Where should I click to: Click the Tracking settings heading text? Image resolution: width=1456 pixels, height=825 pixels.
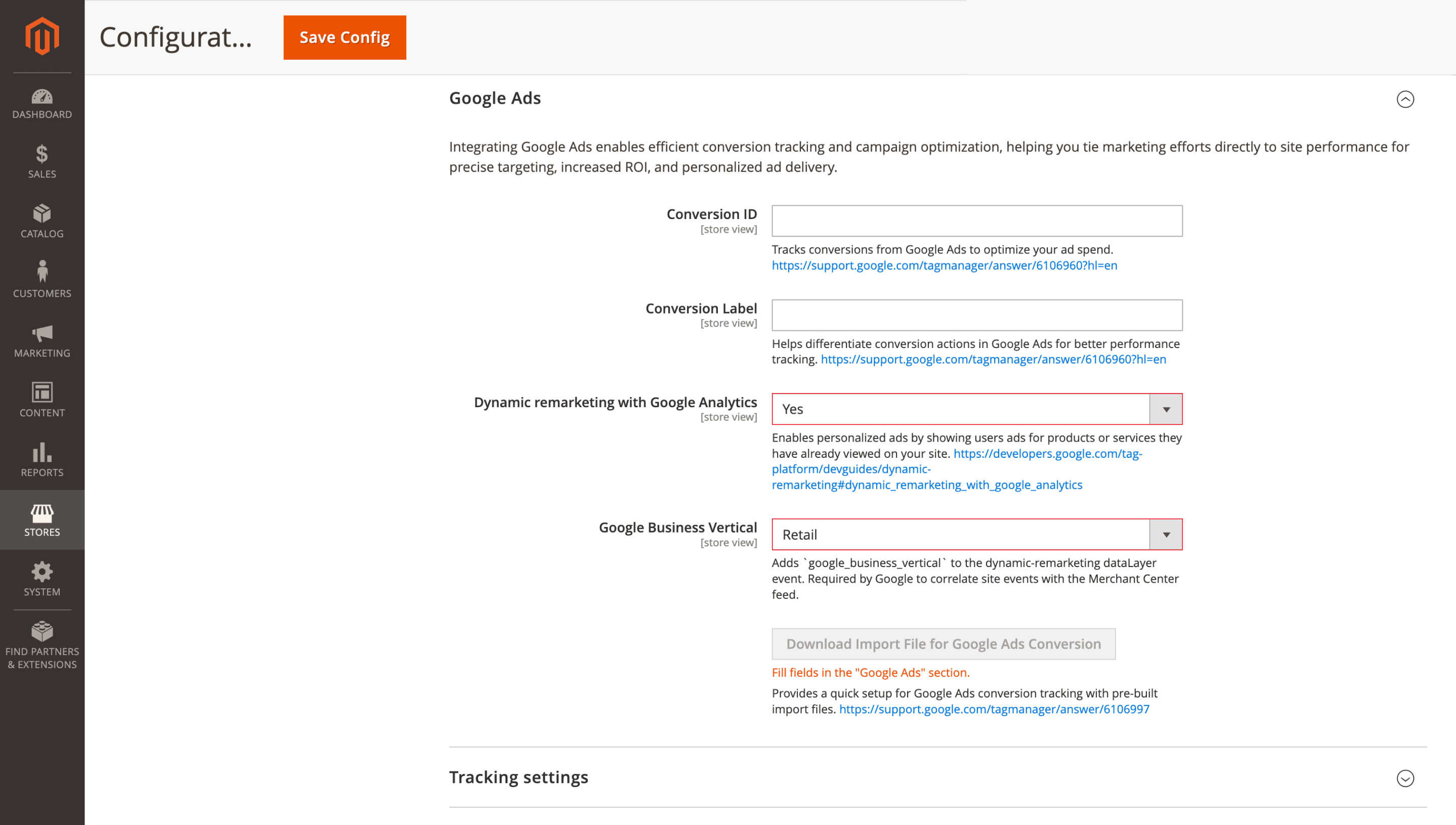coord(519,777)
